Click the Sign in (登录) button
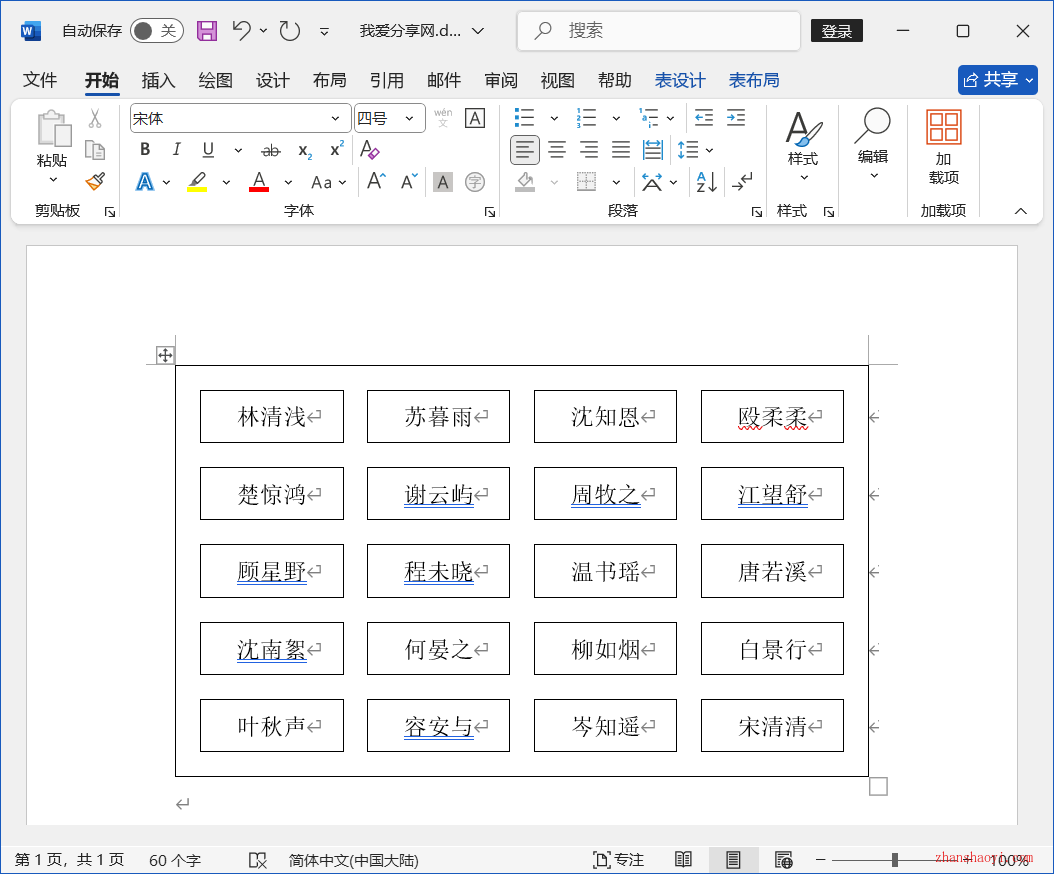This screenshot has width=1054, height=874. point(836,31)
